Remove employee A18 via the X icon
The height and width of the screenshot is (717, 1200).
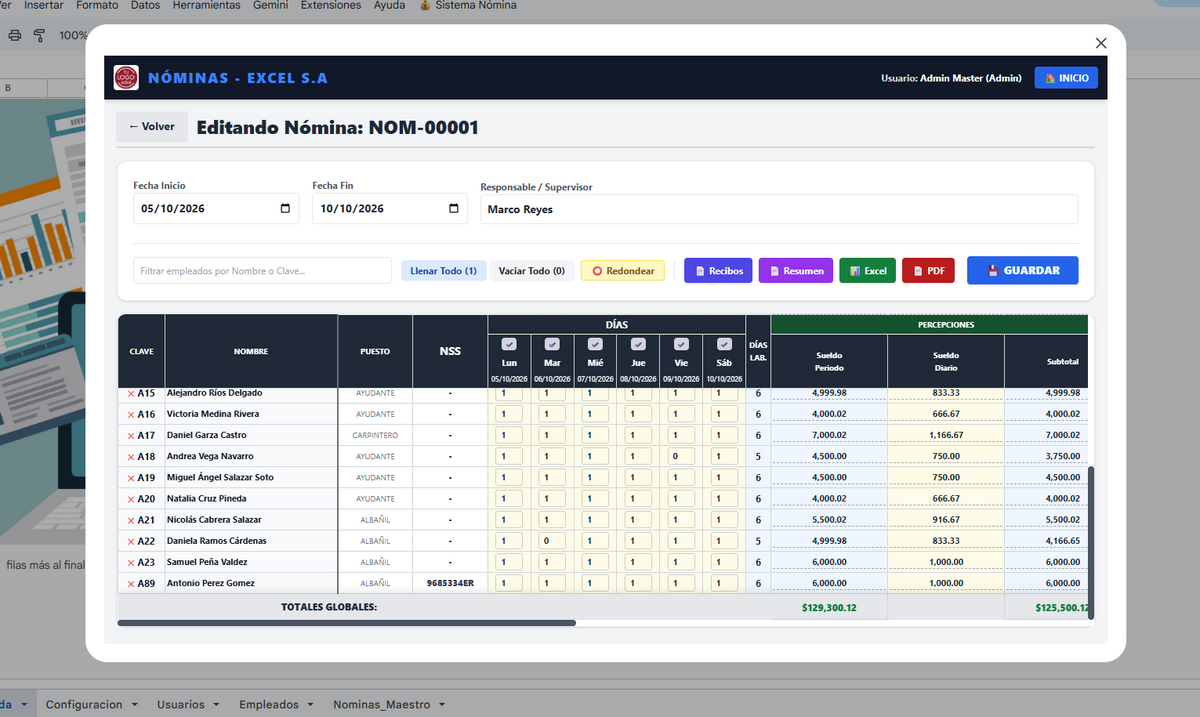click(x=131, y=457)
